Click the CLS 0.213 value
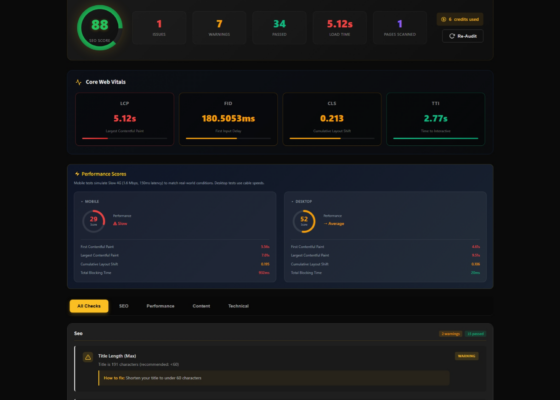Screen dimensions: 560x400 coord(332,118)
